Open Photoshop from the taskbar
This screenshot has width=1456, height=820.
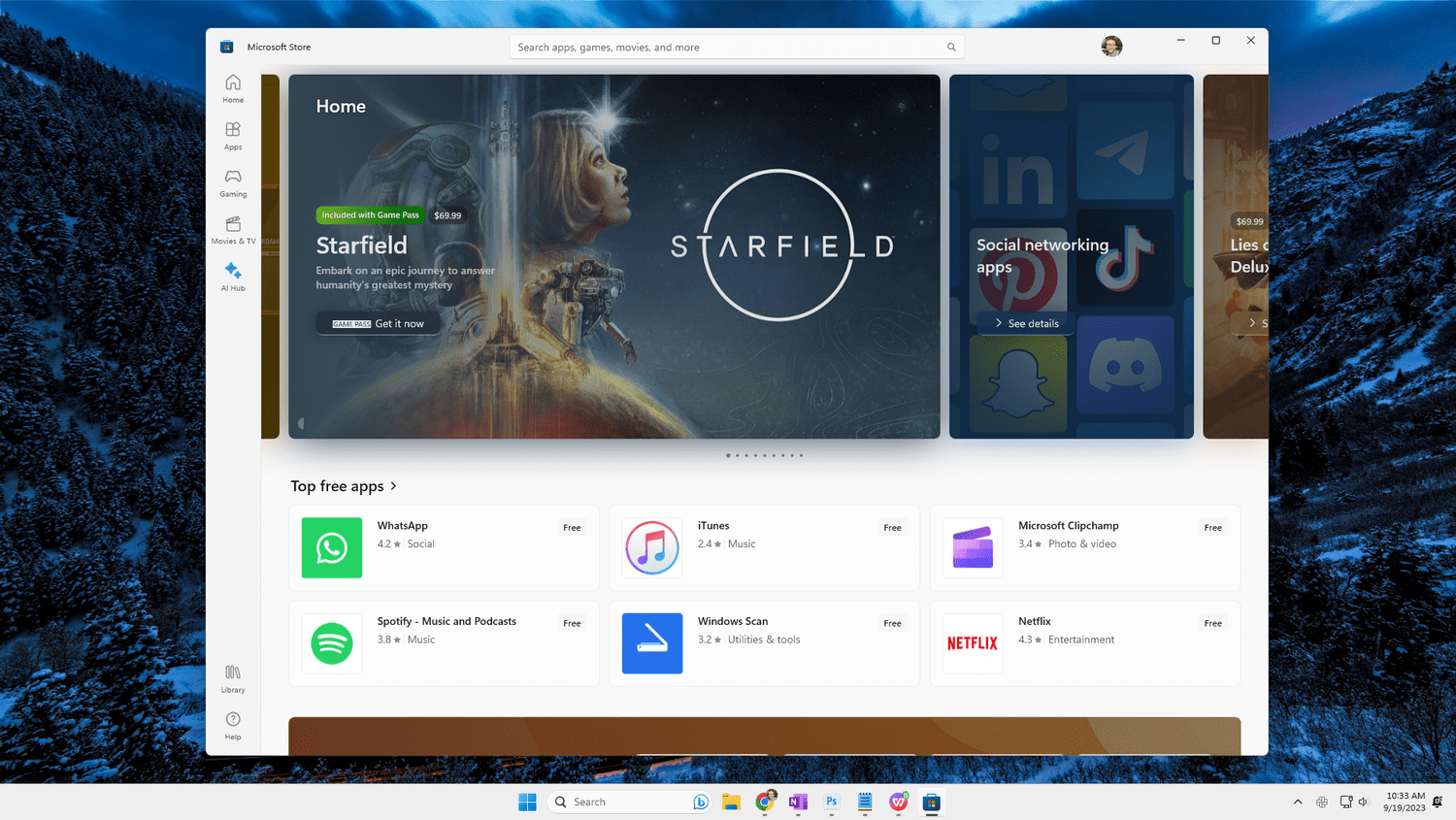[x=832, y=802]
